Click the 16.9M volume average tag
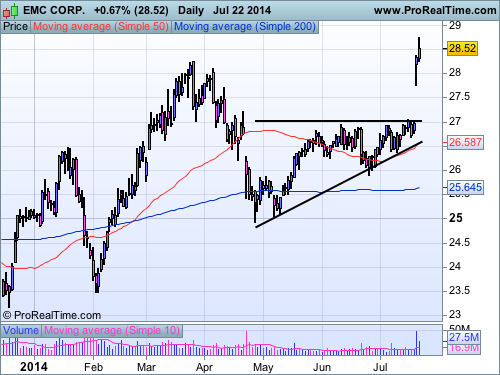500x375 pixels. click(x=464, y=348)
